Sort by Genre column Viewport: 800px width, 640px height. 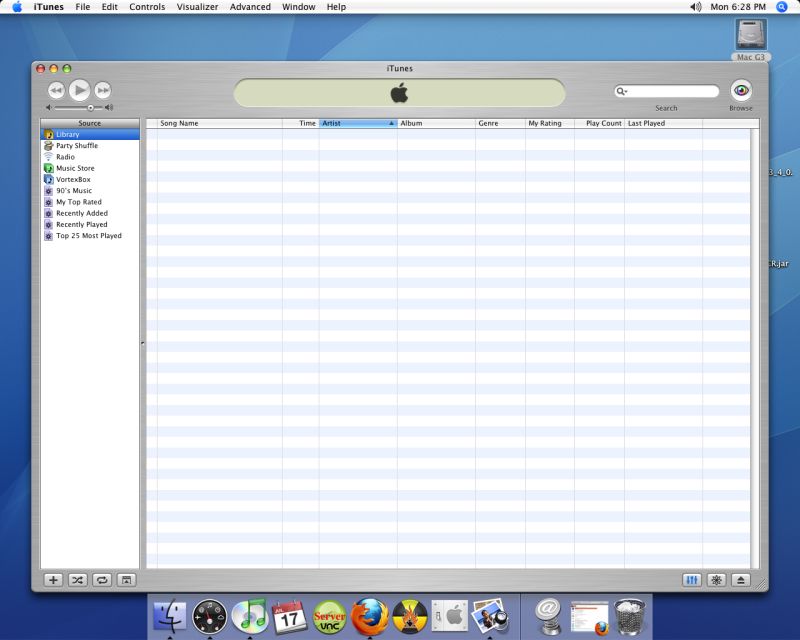pos(500,123)
